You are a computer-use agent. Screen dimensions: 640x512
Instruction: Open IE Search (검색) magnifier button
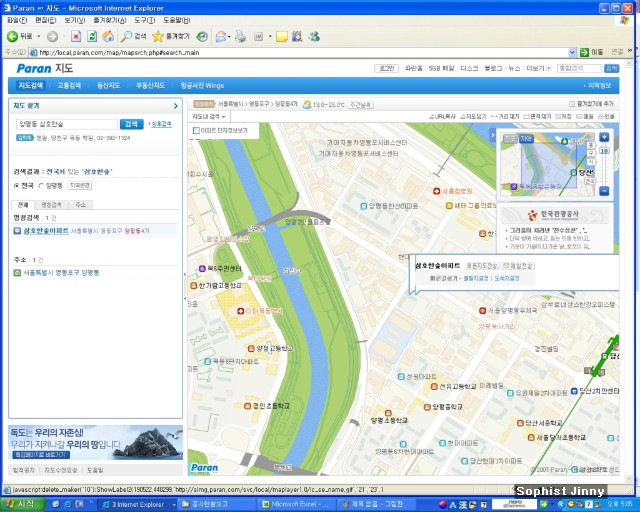coord(133,37)
